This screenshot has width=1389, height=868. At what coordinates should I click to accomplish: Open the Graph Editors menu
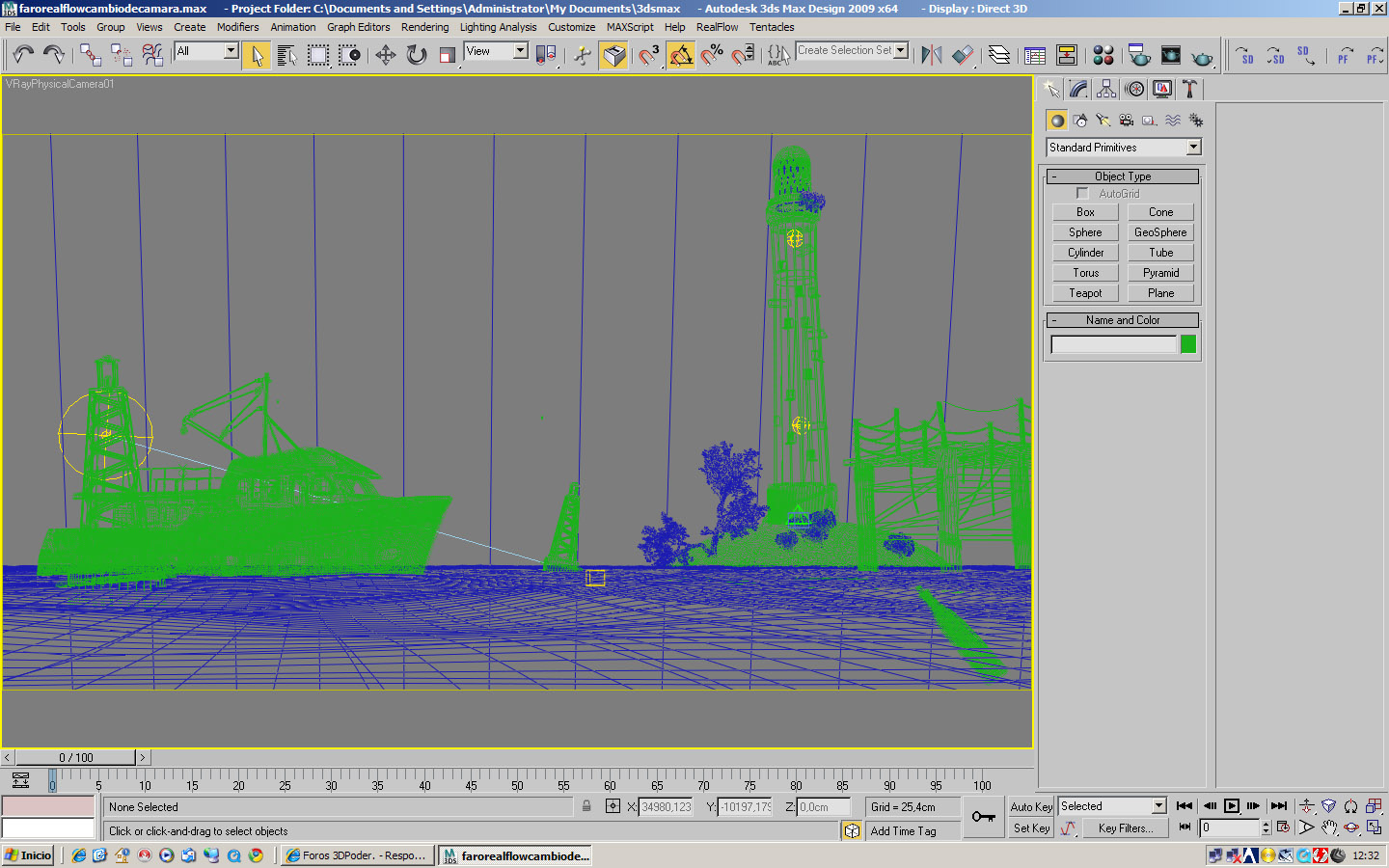[x=359, y=27]
